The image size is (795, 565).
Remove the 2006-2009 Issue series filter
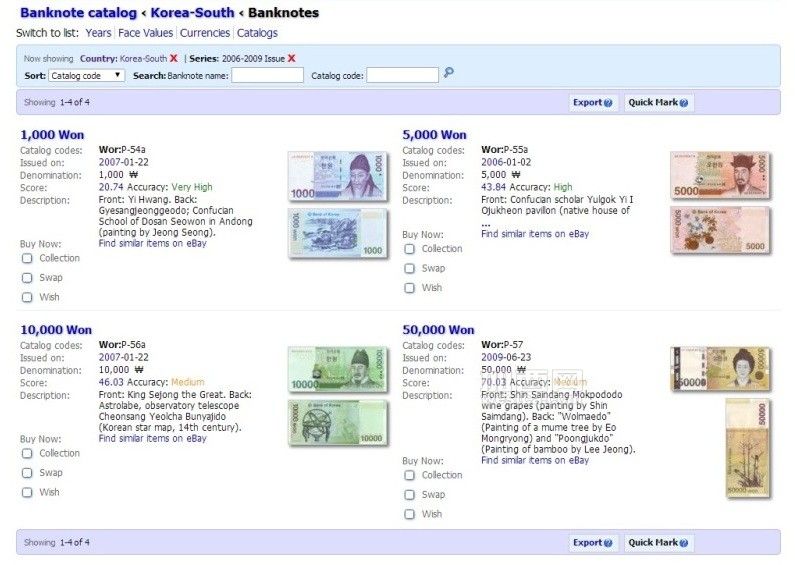[291, 59]
